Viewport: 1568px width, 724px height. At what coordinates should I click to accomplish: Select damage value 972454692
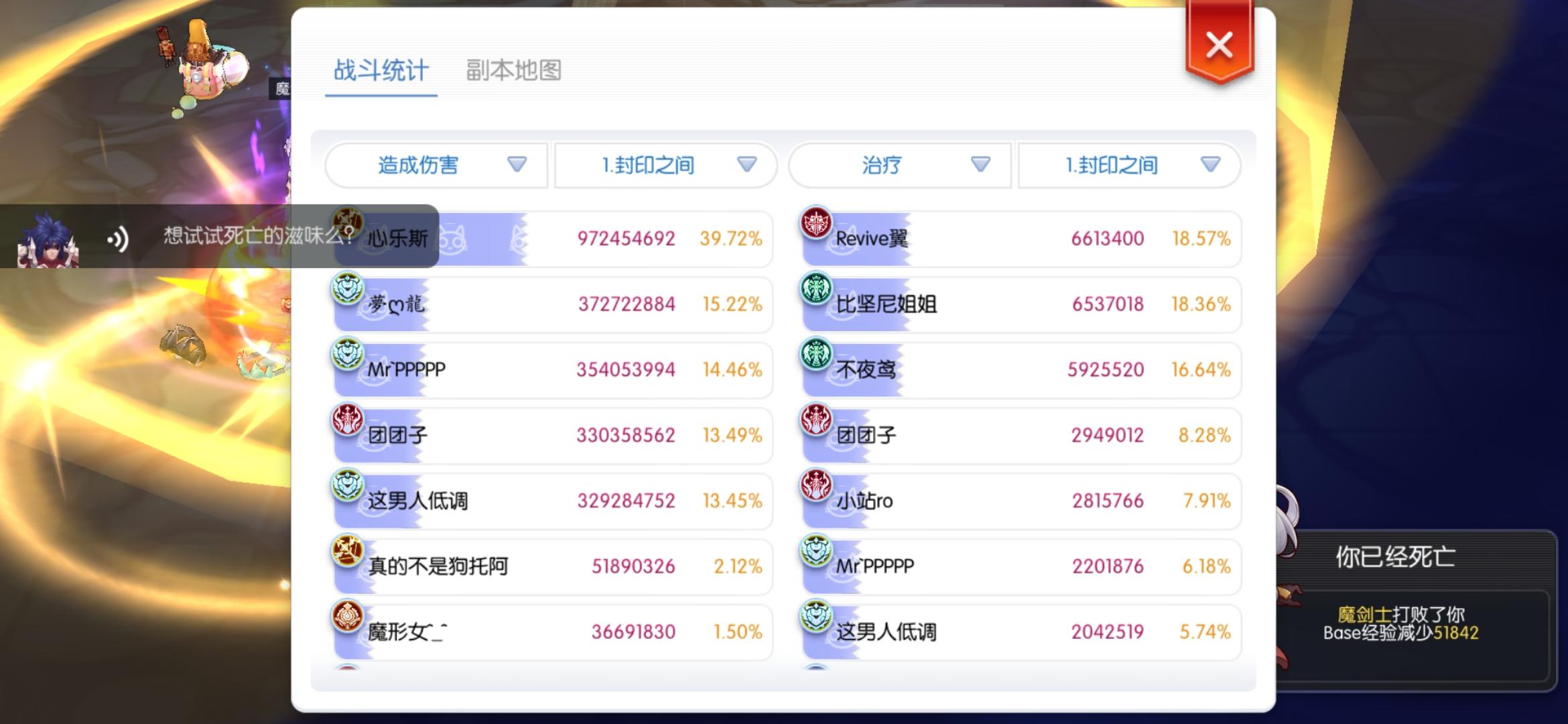click(x=626, y=239)
